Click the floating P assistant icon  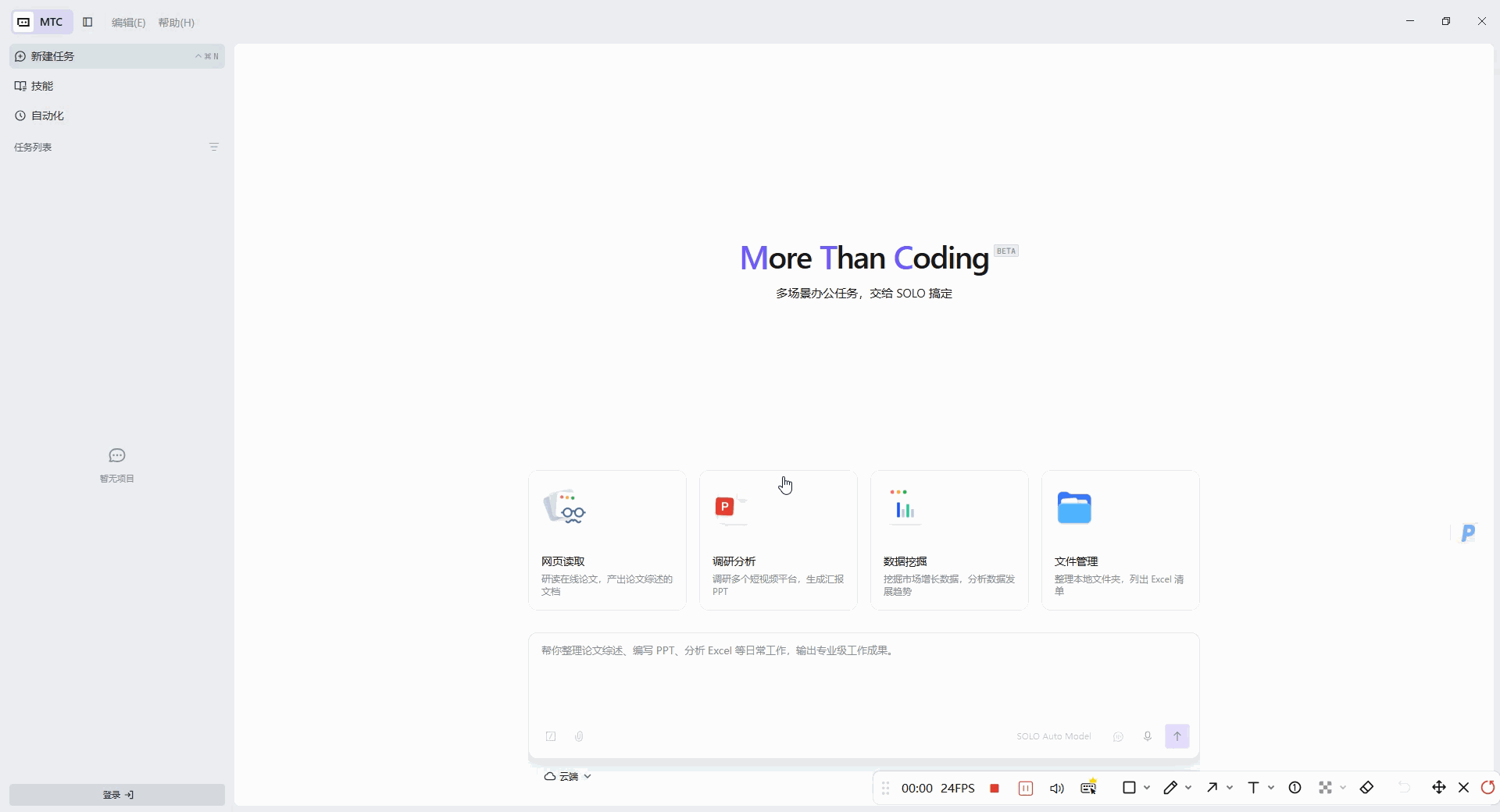coord(1469,533)
